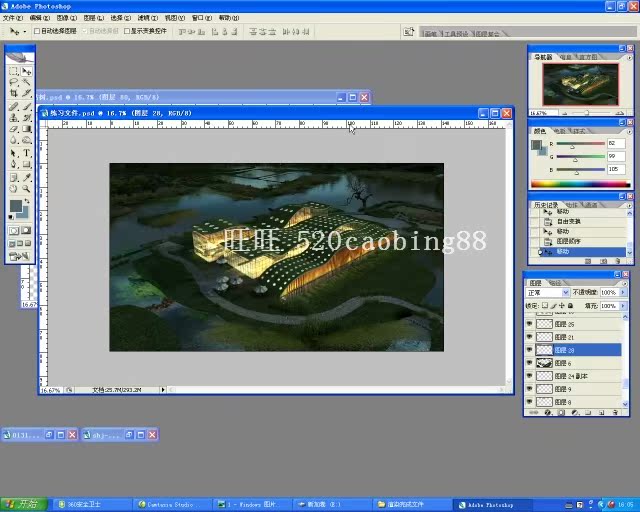Add a layer mask in Layers panel

pos(561,413)
